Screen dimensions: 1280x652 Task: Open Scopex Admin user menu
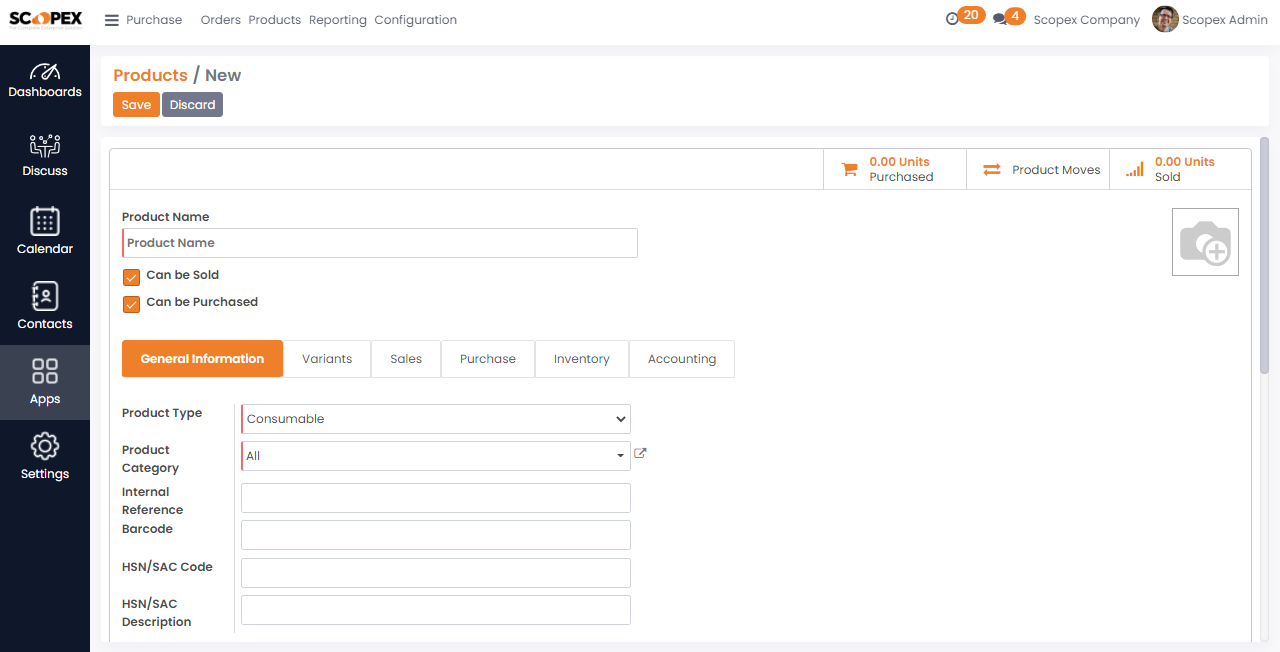pos(1210,19)
